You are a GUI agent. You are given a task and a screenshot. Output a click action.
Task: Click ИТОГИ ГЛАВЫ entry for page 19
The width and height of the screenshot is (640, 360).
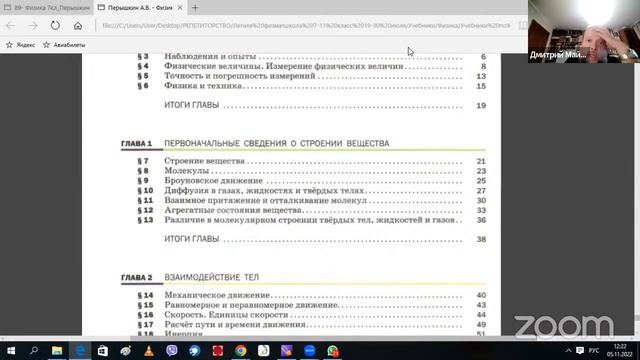point(325,105)
